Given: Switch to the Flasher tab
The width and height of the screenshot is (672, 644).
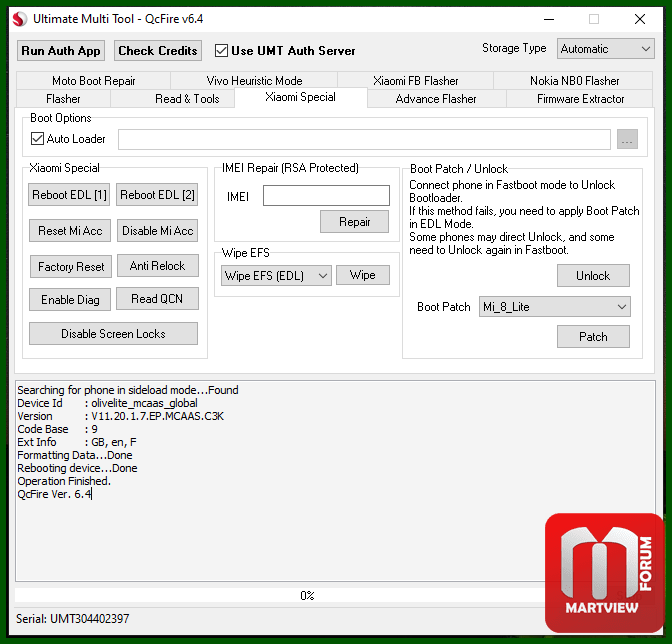Looking at the screenshot, I should click(63, 99).
